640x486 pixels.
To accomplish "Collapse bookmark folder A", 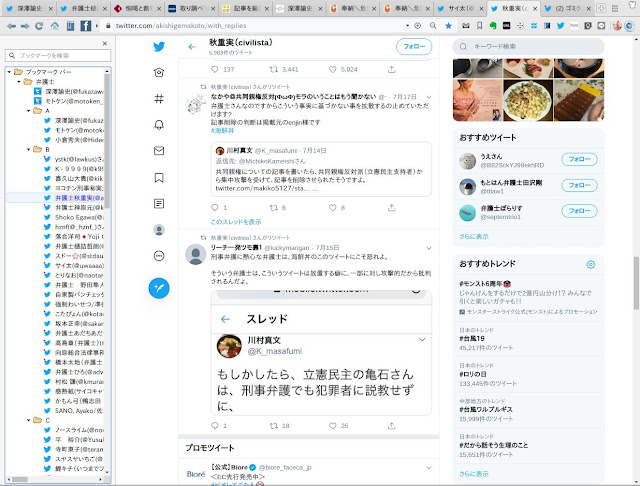I will [x=29, y=111].
